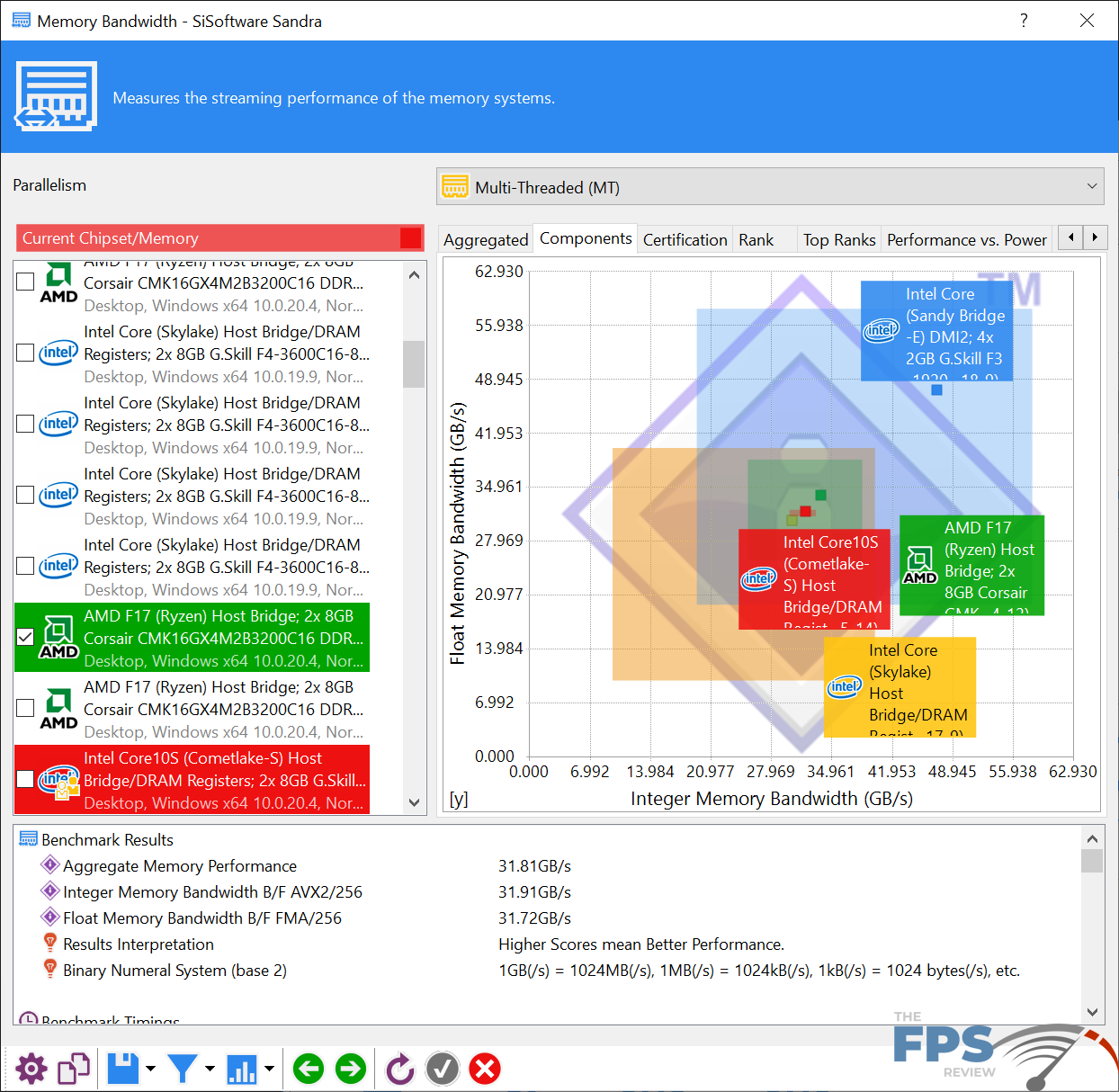Select the Components tab
The image size is (1119, 1092).
tap(586, 237)
